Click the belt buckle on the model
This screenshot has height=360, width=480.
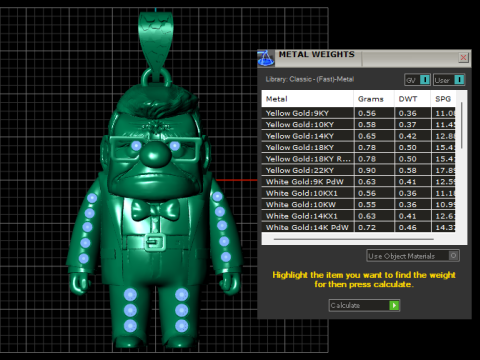pos(155,242)
